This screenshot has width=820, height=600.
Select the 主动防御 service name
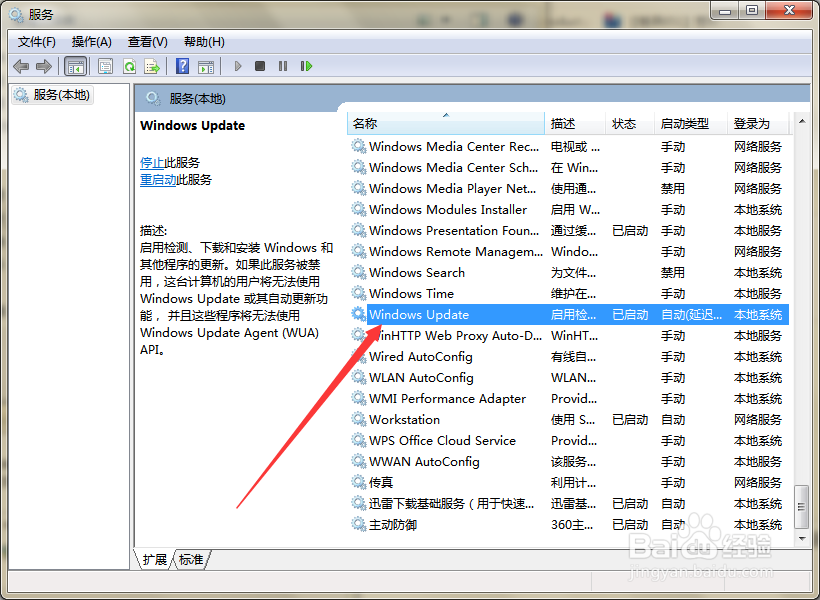click(393, 525)
